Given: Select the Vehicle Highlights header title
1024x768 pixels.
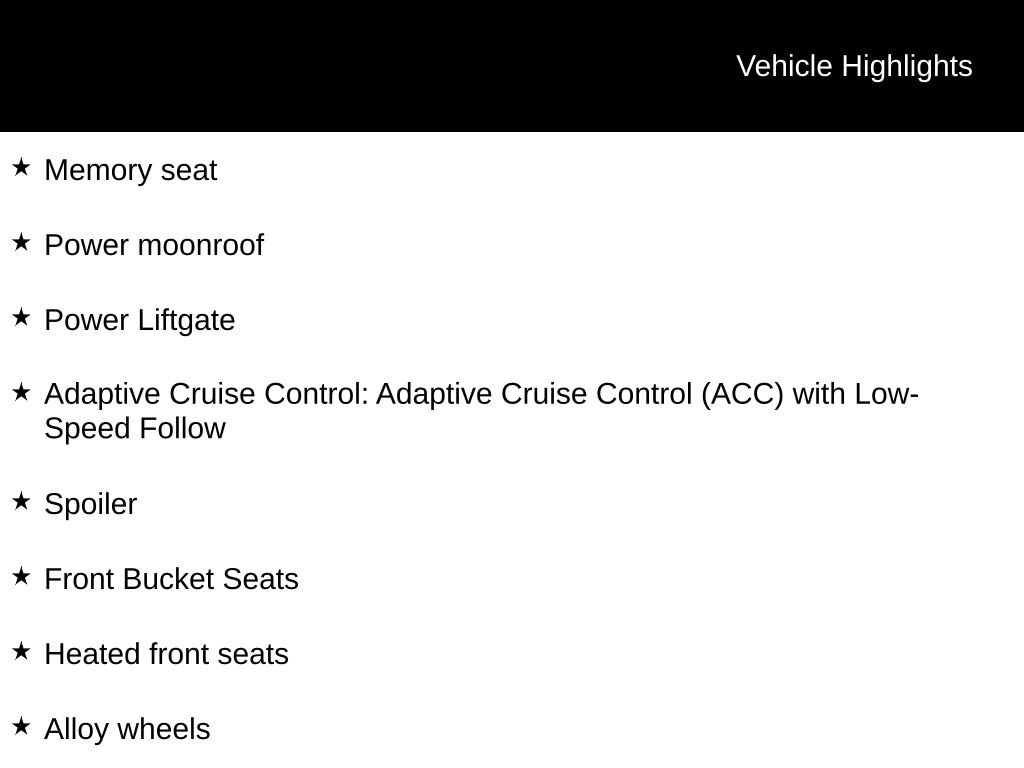Looking at the screenshot, I should (x=854, y=67).
